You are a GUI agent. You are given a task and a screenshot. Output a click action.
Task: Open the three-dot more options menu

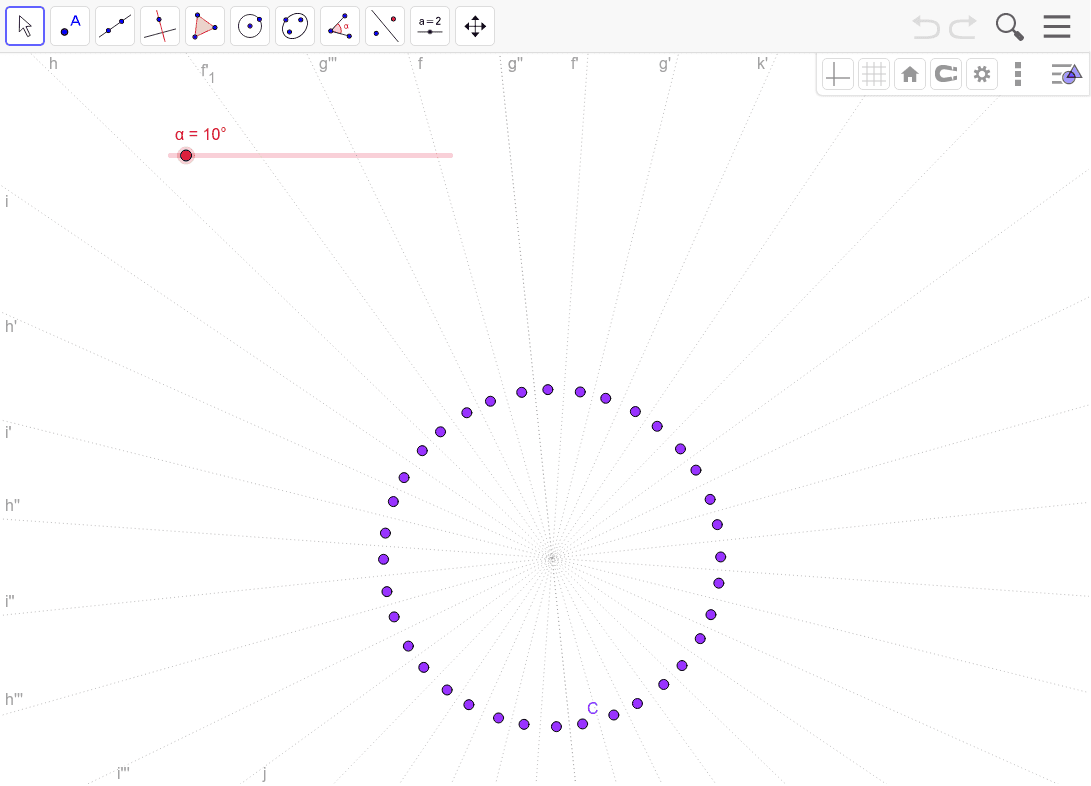(x=1018, y=74)
